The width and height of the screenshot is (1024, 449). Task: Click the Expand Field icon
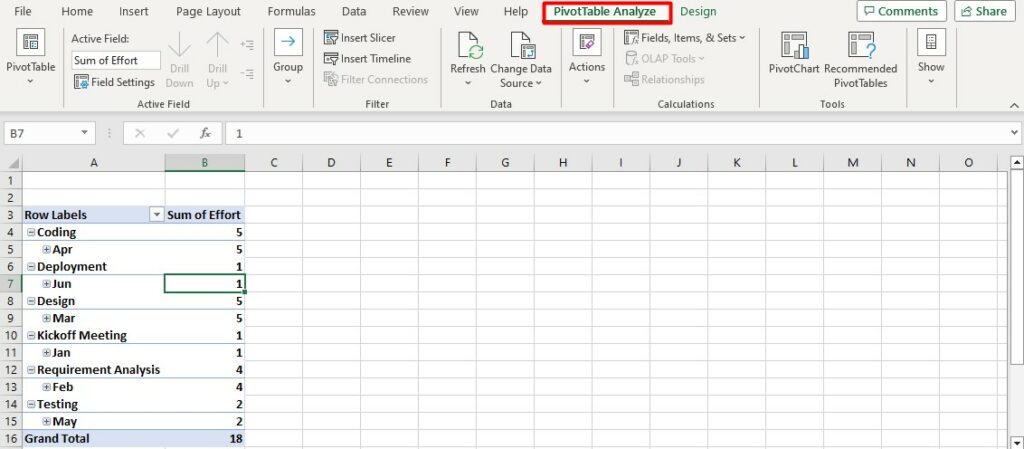pyautogui.click(x=247, y=45)
